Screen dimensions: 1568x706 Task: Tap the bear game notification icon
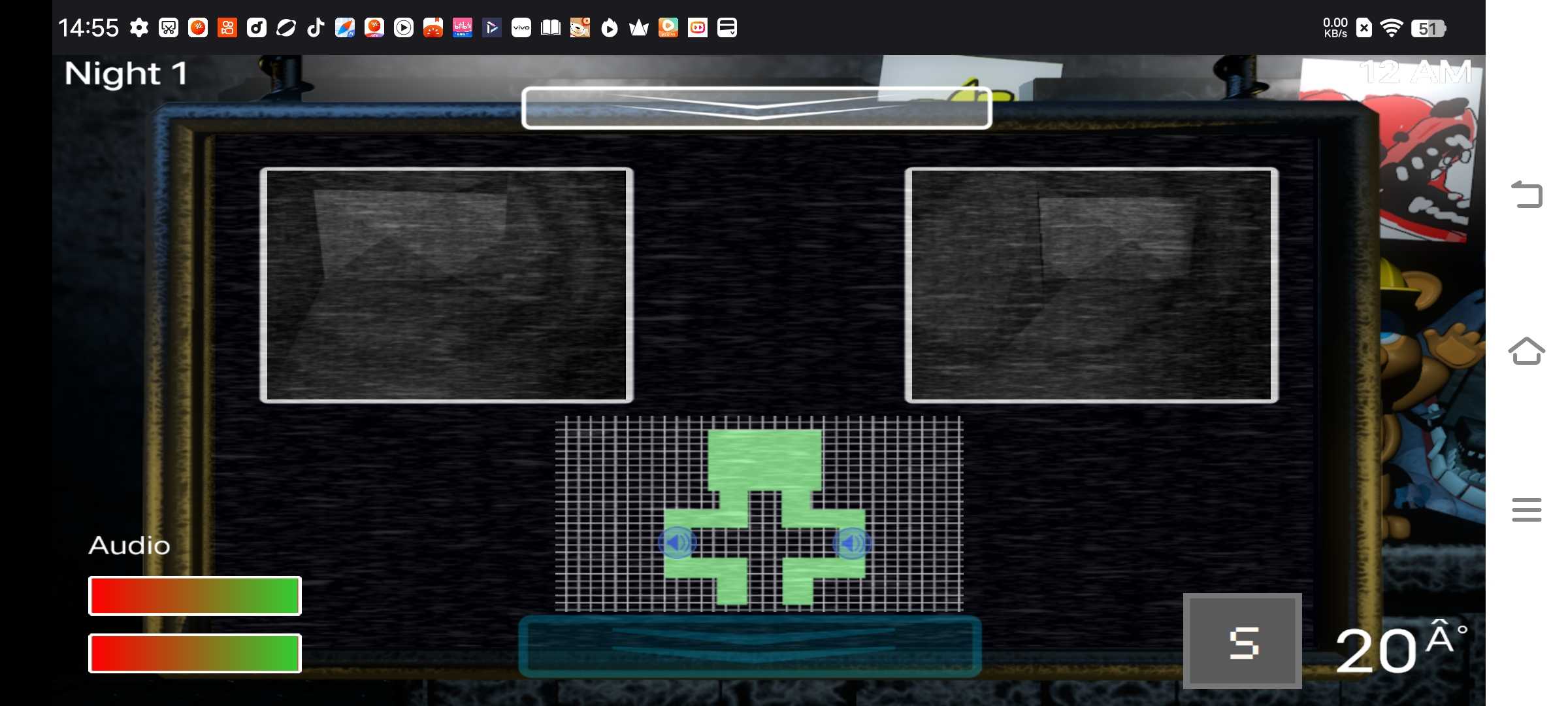580,27
